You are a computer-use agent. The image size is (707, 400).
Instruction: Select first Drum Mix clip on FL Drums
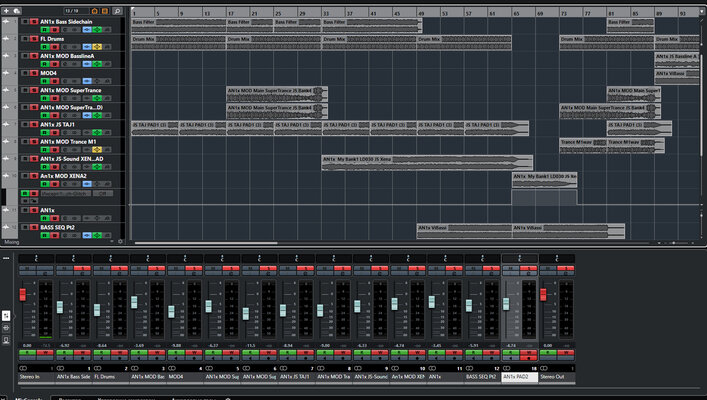pyautogui.click(x=179, y=43)
